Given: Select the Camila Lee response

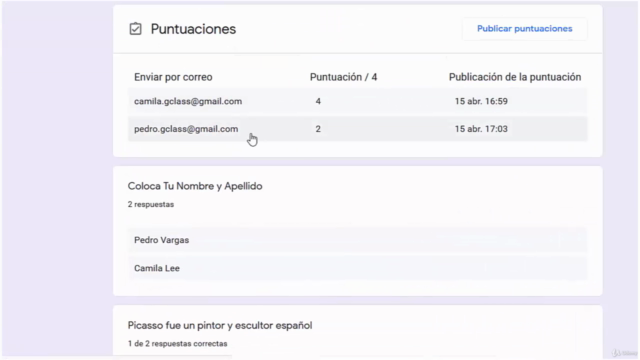Looking at the screenshot, I should click(x=358, y=268).
